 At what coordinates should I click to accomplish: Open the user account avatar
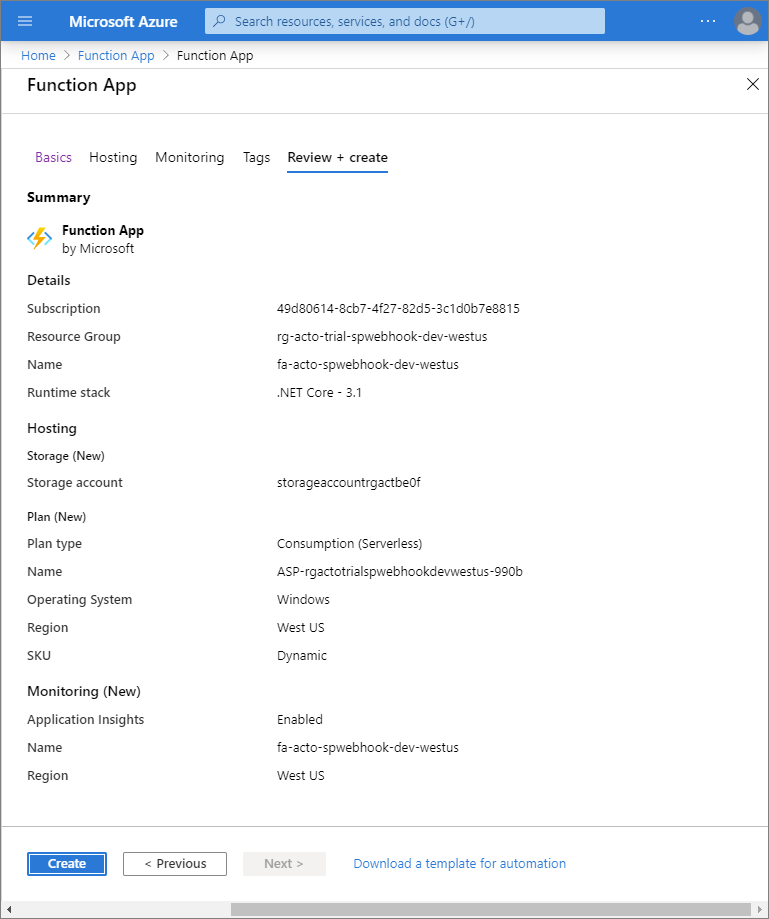(747, 21)
